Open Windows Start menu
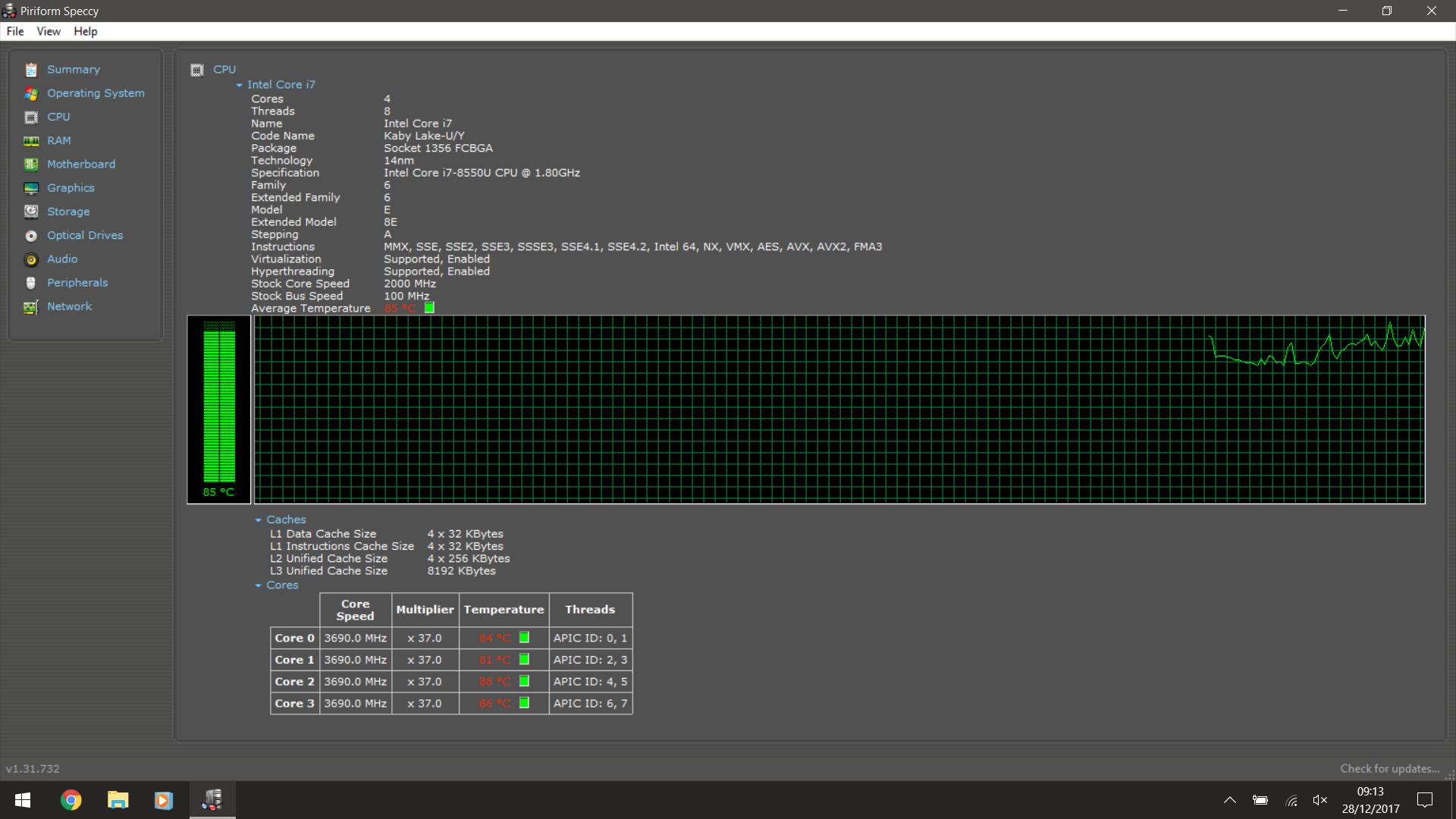1456x819 pixels. coord(23,800)
